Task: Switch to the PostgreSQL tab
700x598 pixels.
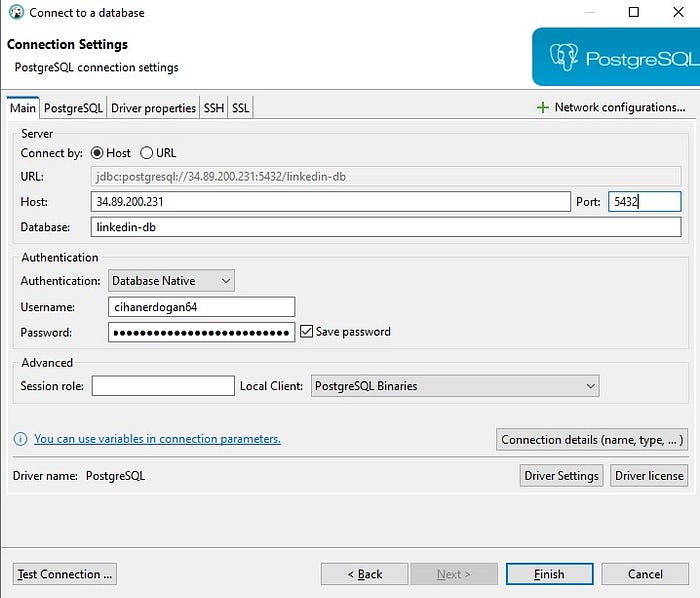Action: coord(73,108)
